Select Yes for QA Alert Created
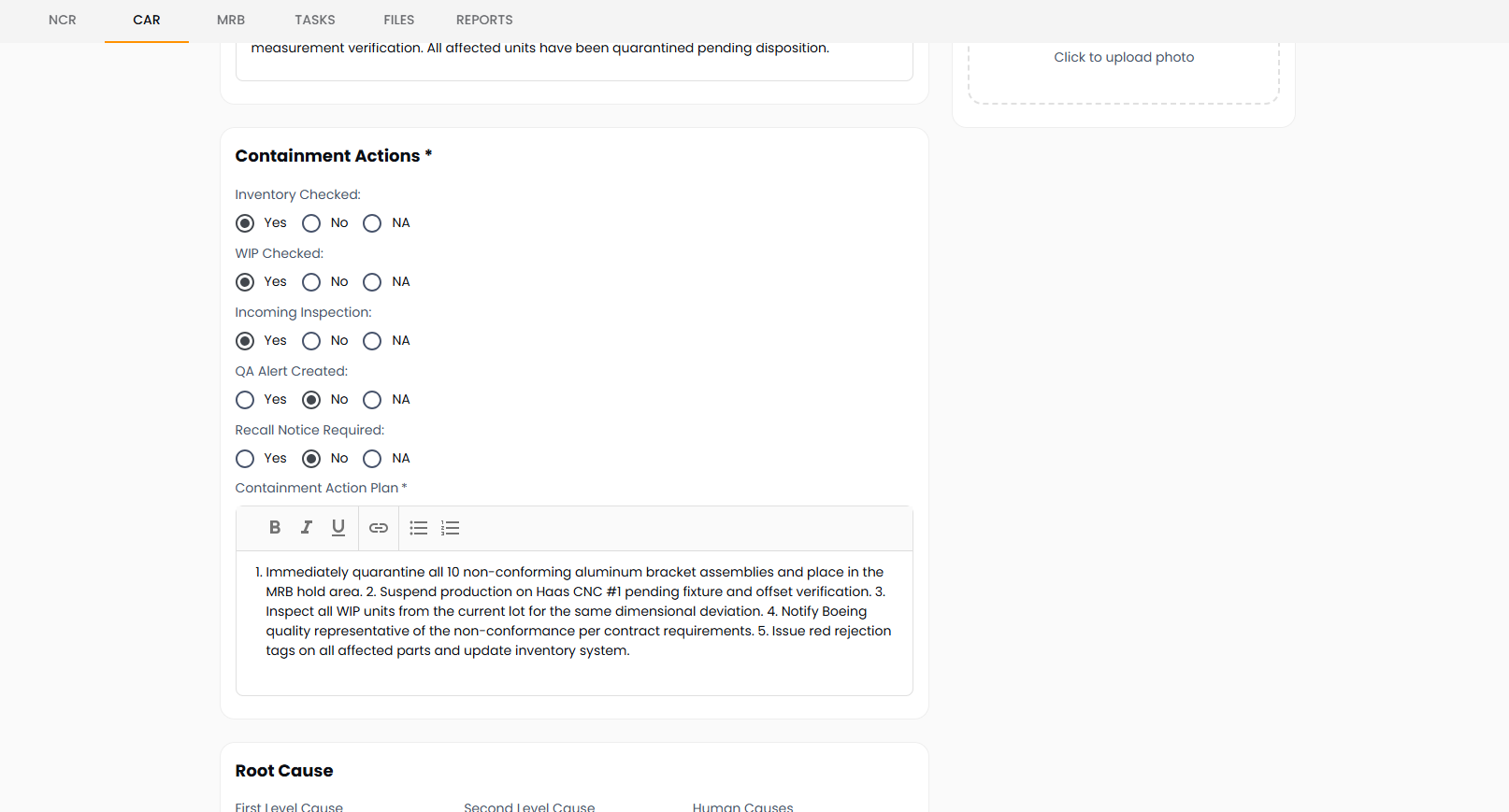The width and height of the screenshot is (1509, 812). (x=245, y=400)
